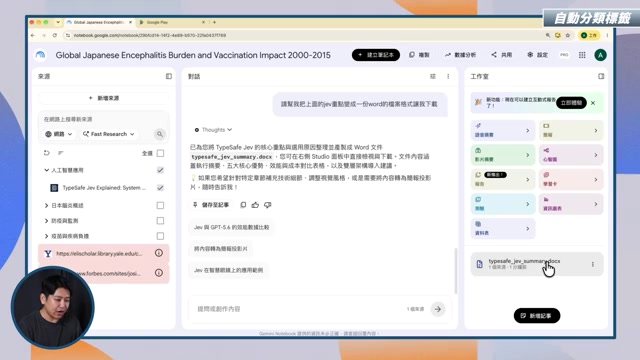Collapse the 工作室 studio panel icon
The height and width of the screenshot is (360, 640).
601,76
